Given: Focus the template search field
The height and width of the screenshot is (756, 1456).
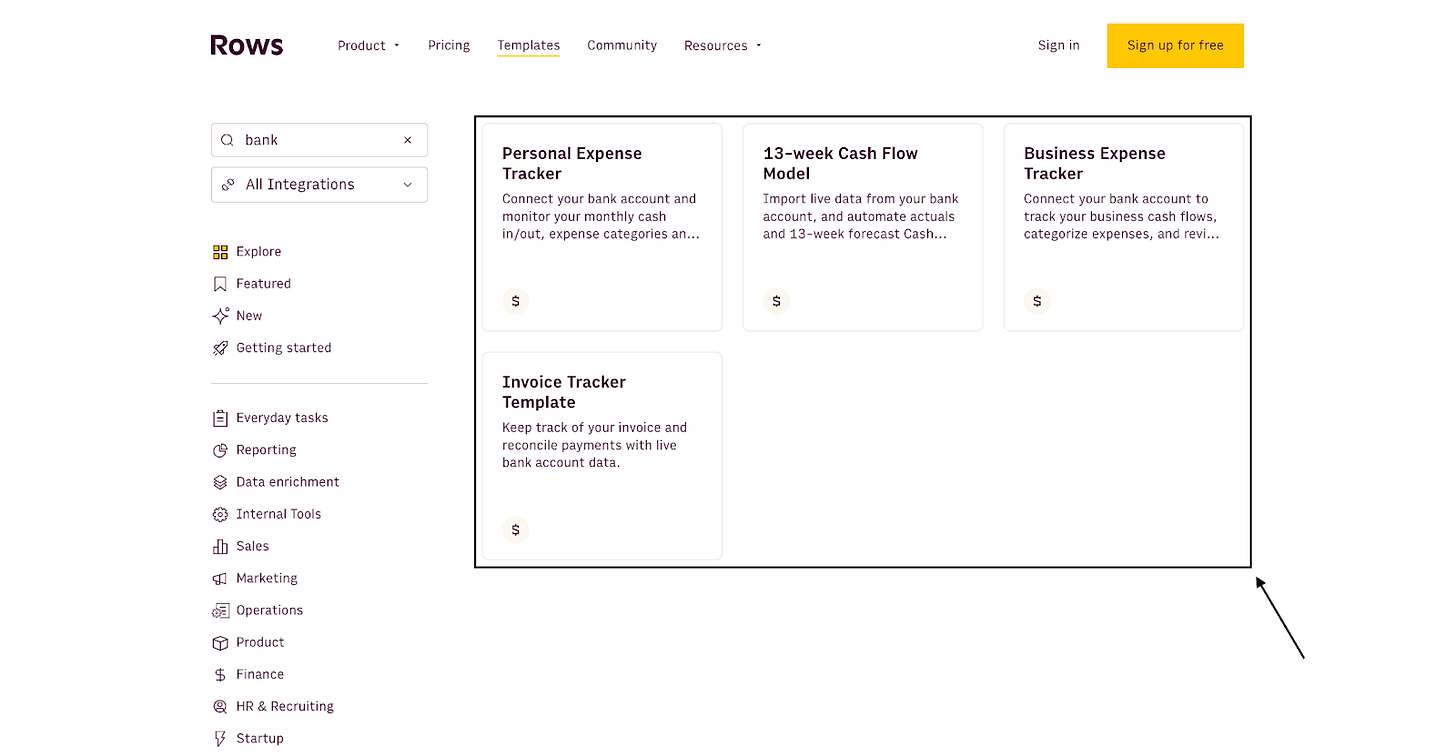Looking at the screenshot, I should [319, 140].
